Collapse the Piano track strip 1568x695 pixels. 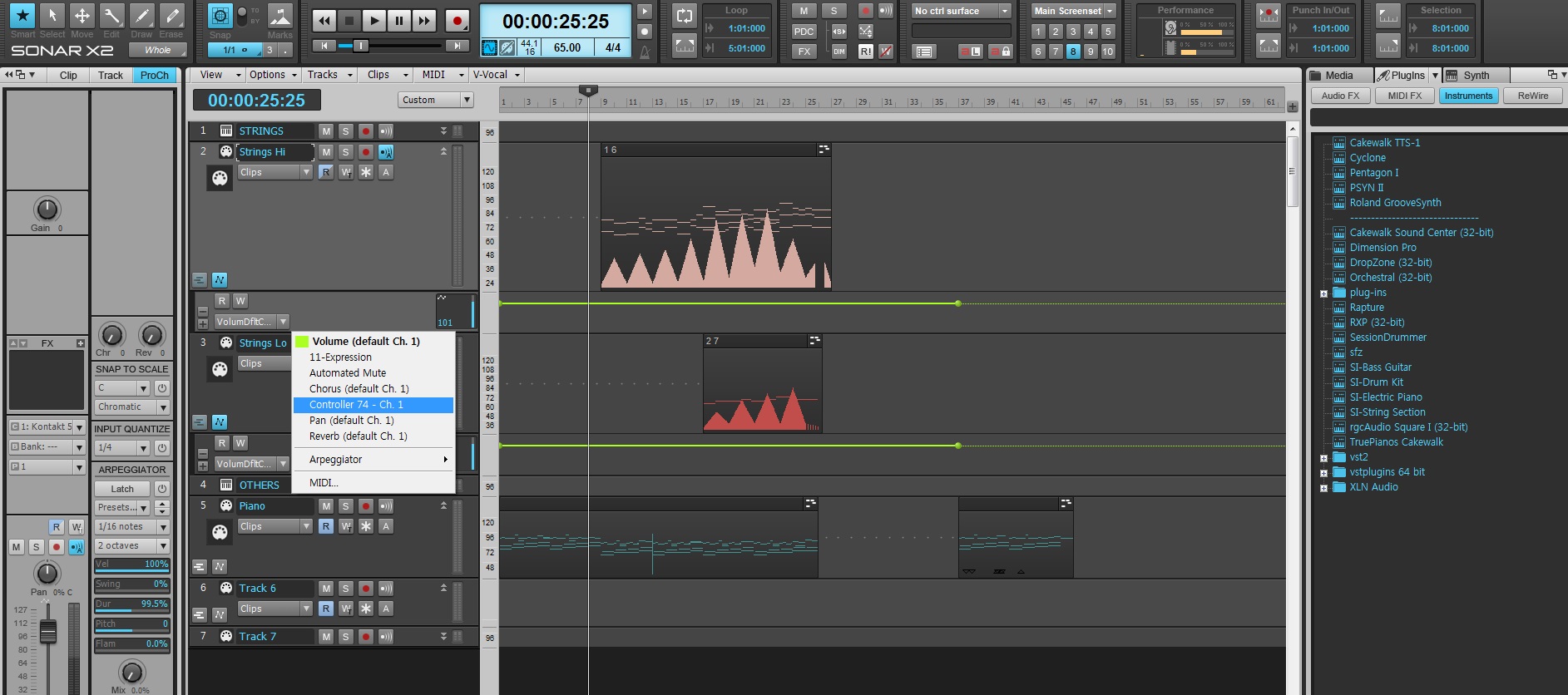pos(443,505)
